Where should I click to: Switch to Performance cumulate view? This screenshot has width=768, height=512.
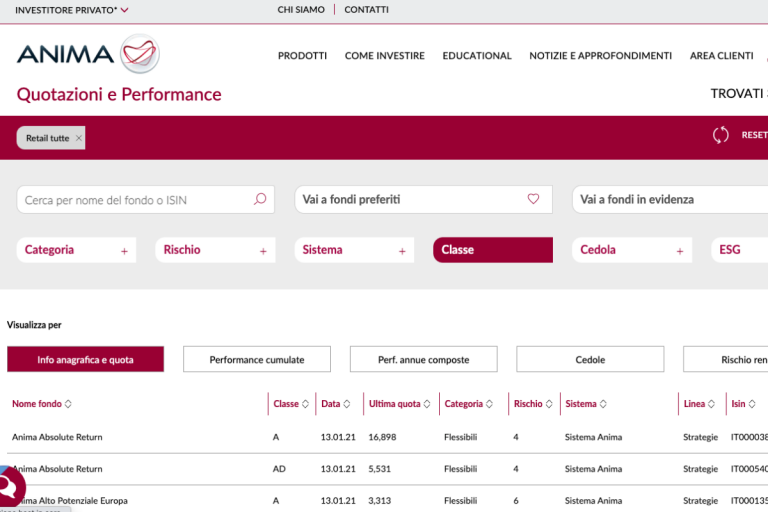click(257, 359)
